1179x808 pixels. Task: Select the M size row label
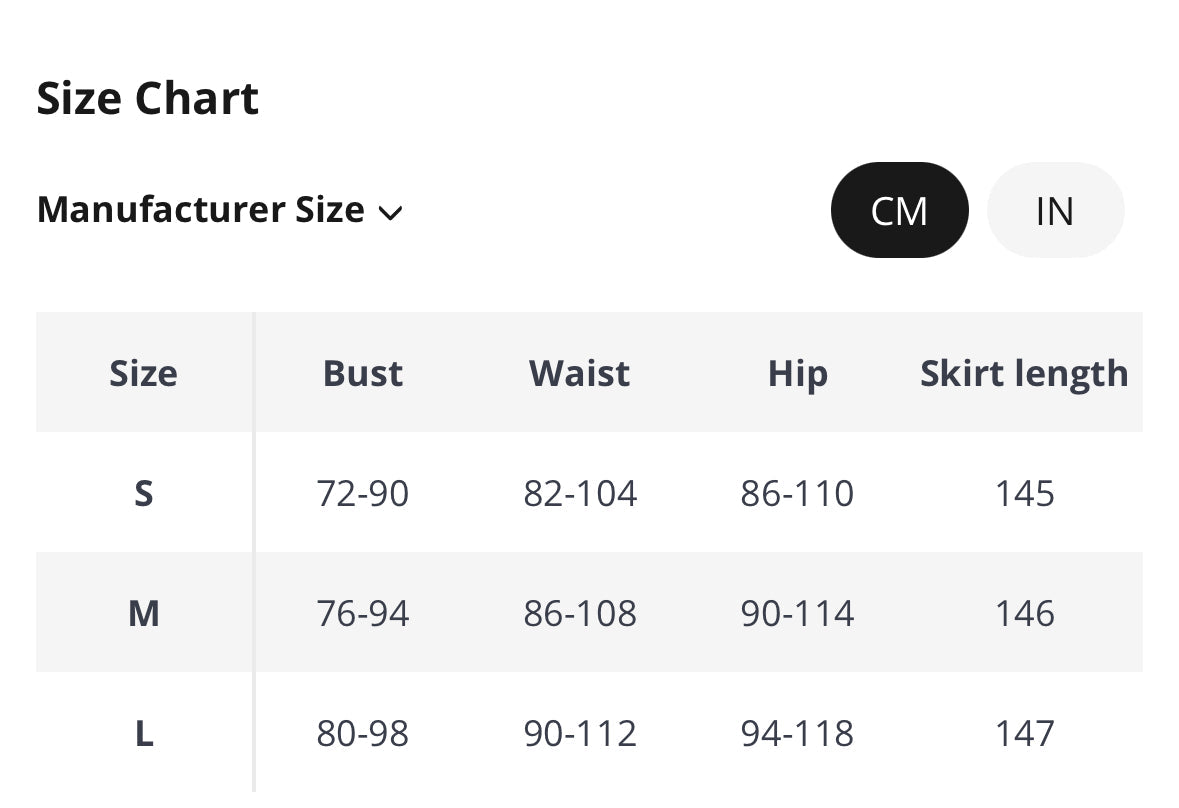pyautogui.click(x=143, y=613)
